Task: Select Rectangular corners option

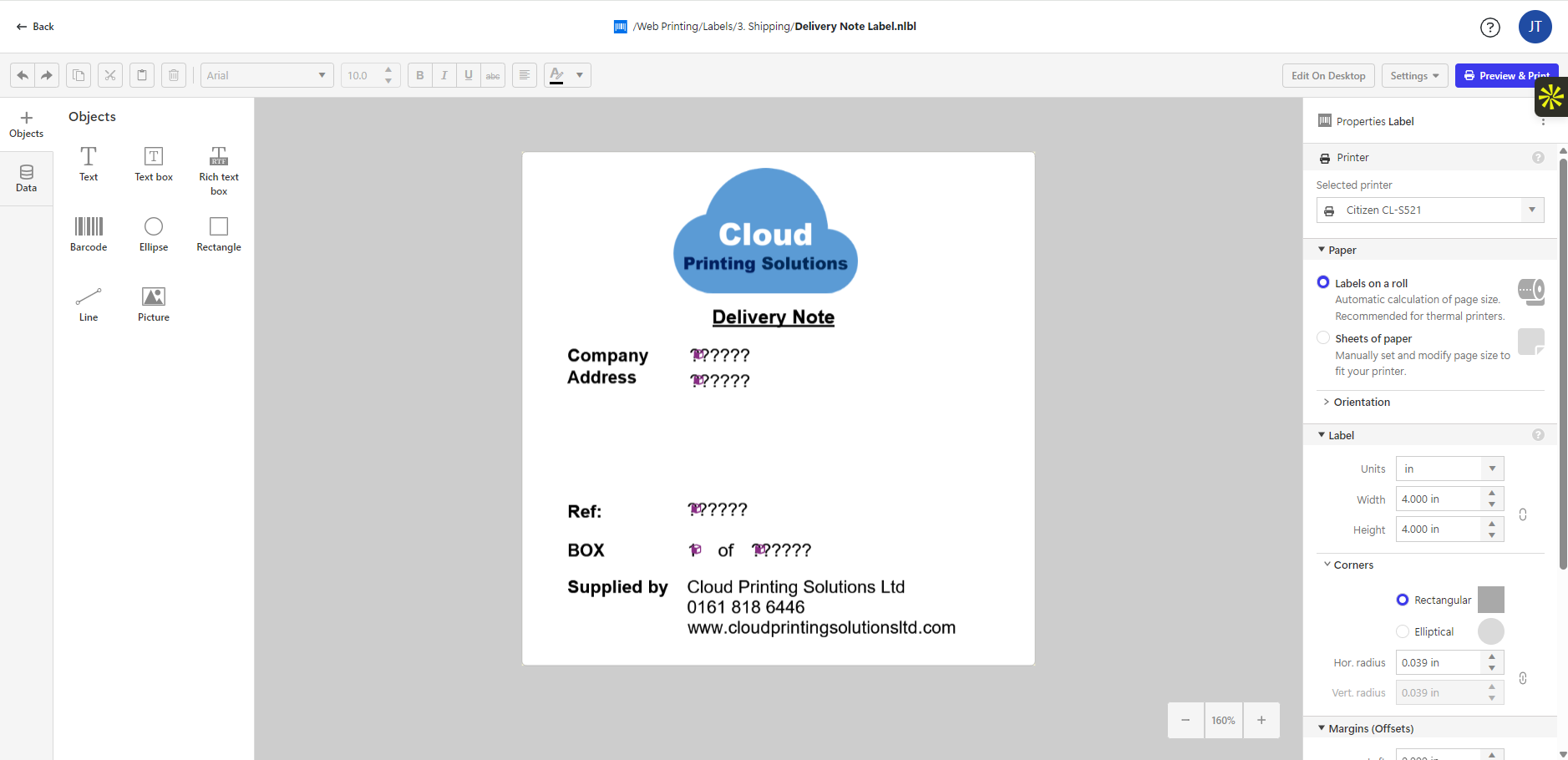Action: [x=1403, y=600]
